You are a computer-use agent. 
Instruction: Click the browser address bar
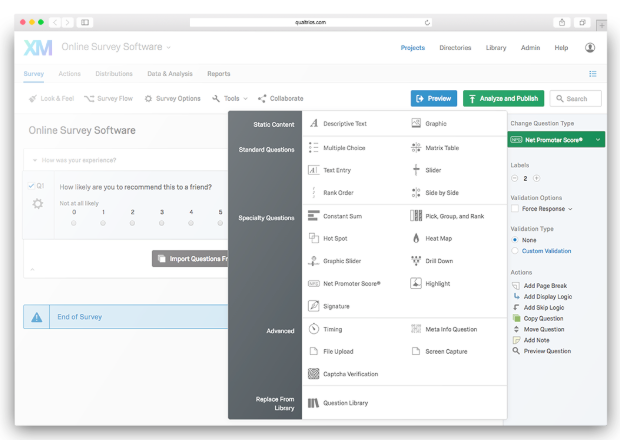[x=310, y=22]
